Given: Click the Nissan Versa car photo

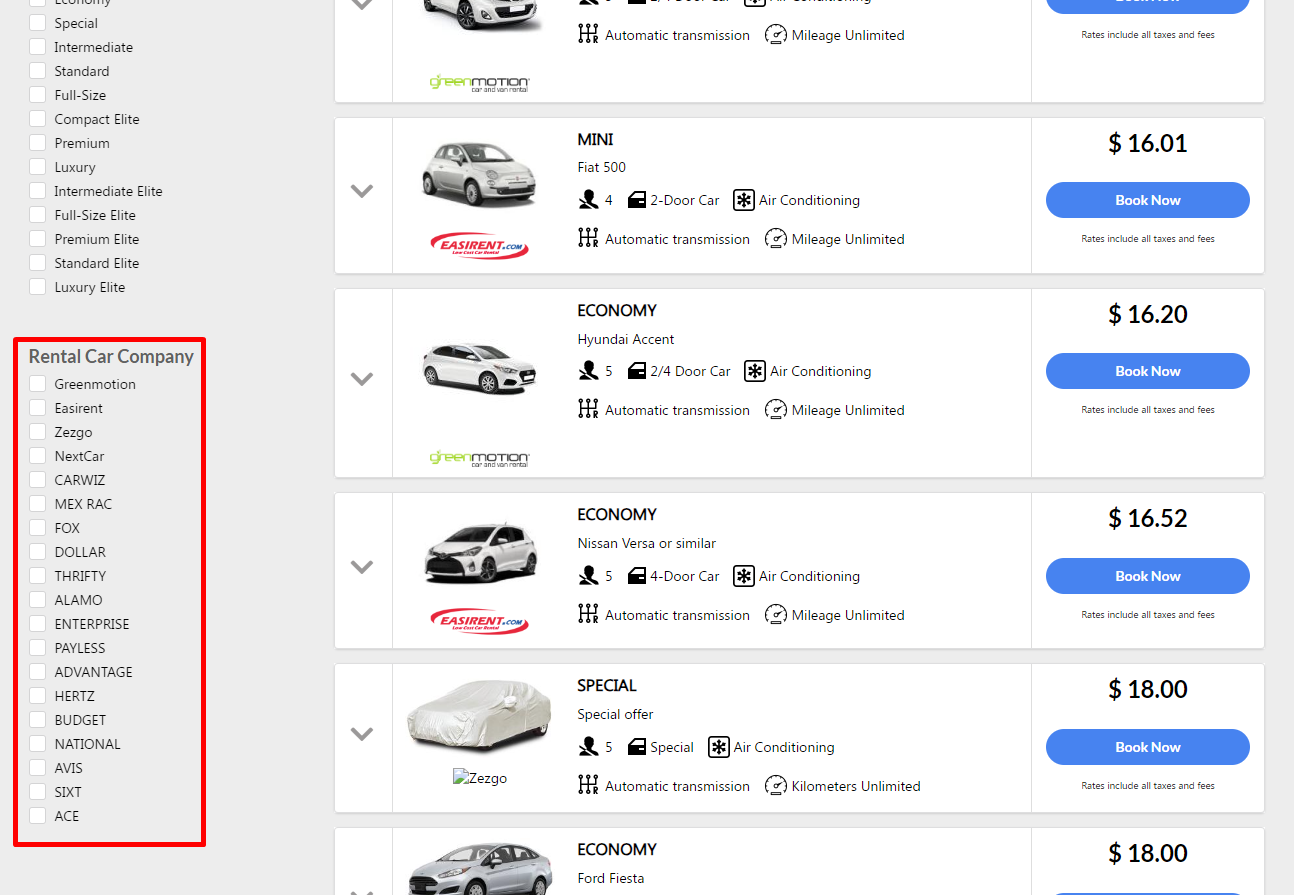Looking at the screenshot, I should pos(479,552).
